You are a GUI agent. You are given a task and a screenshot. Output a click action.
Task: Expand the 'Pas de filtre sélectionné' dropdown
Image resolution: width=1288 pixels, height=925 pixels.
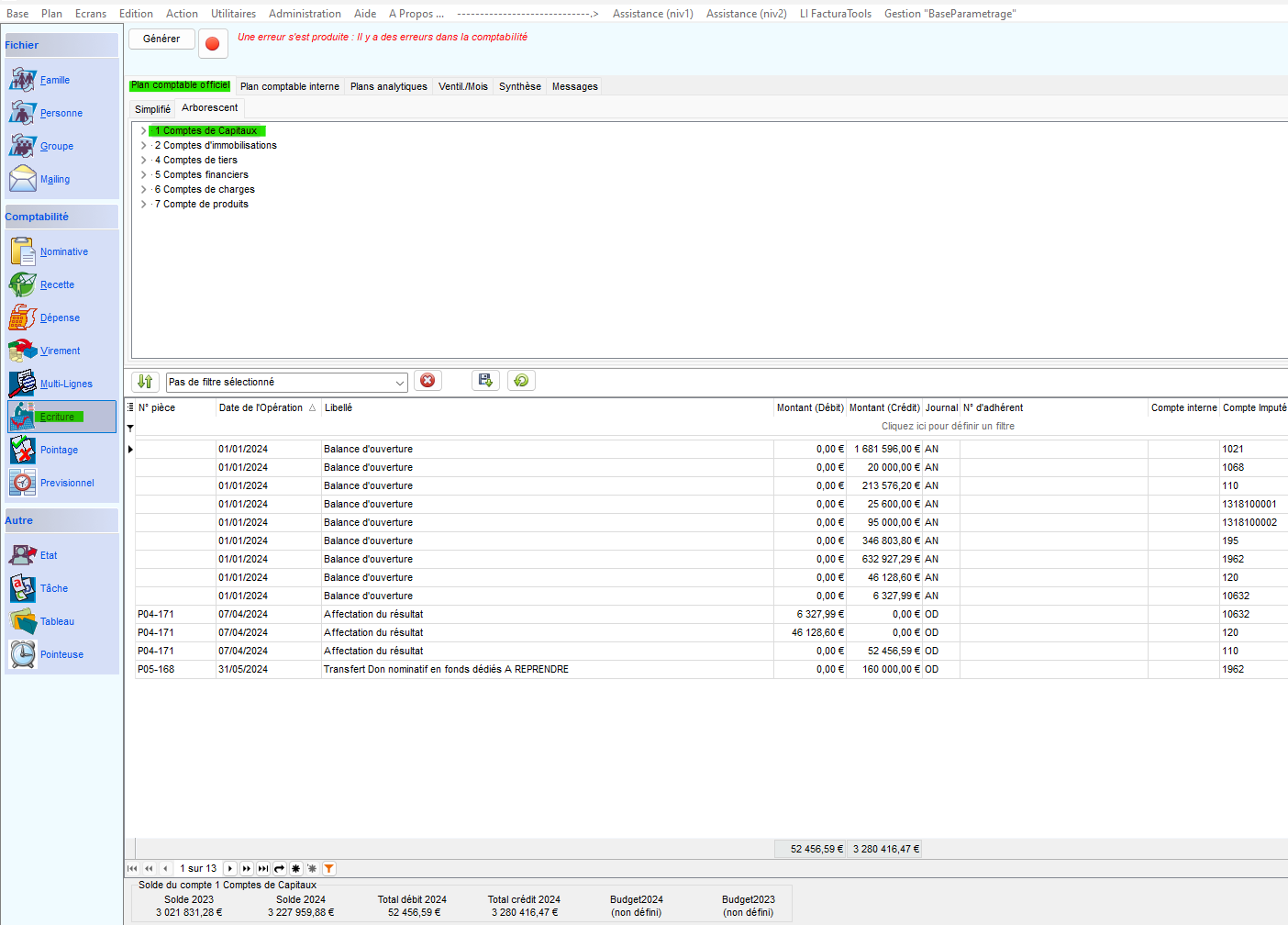pos(400,383)
